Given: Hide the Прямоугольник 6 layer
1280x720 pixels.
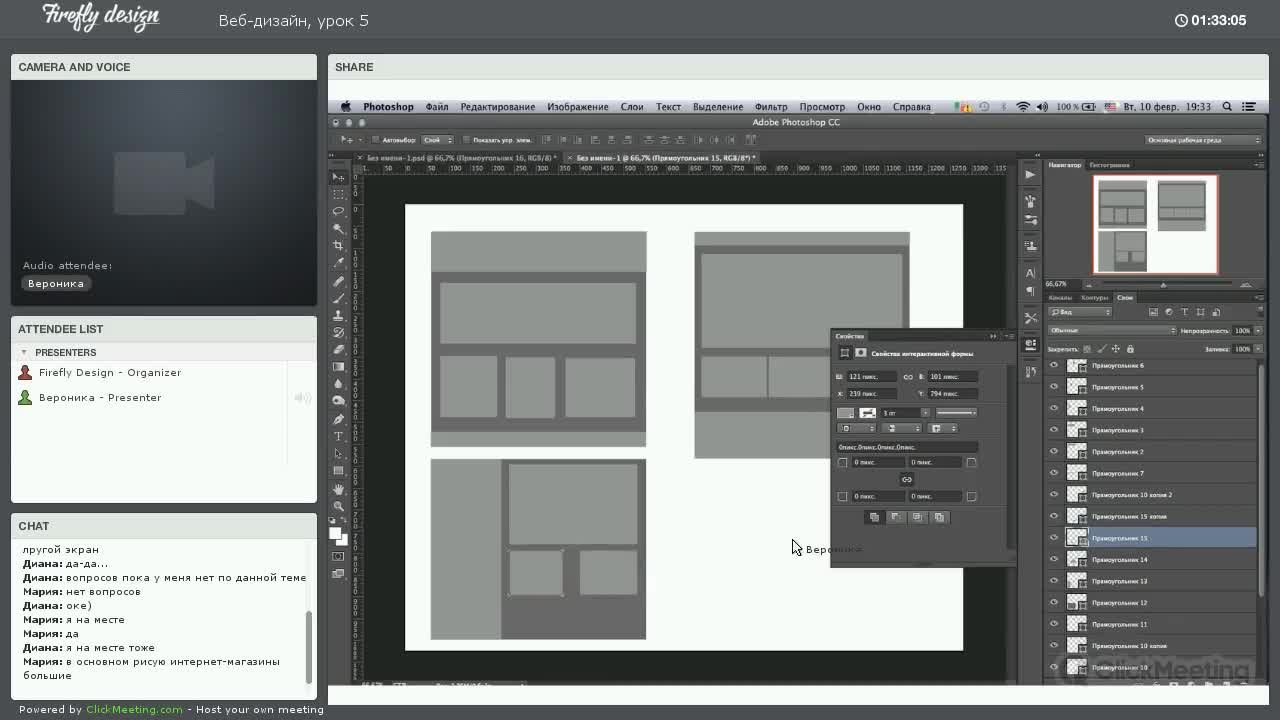Looking at the screenshot, I should [x=1054, y=365].
